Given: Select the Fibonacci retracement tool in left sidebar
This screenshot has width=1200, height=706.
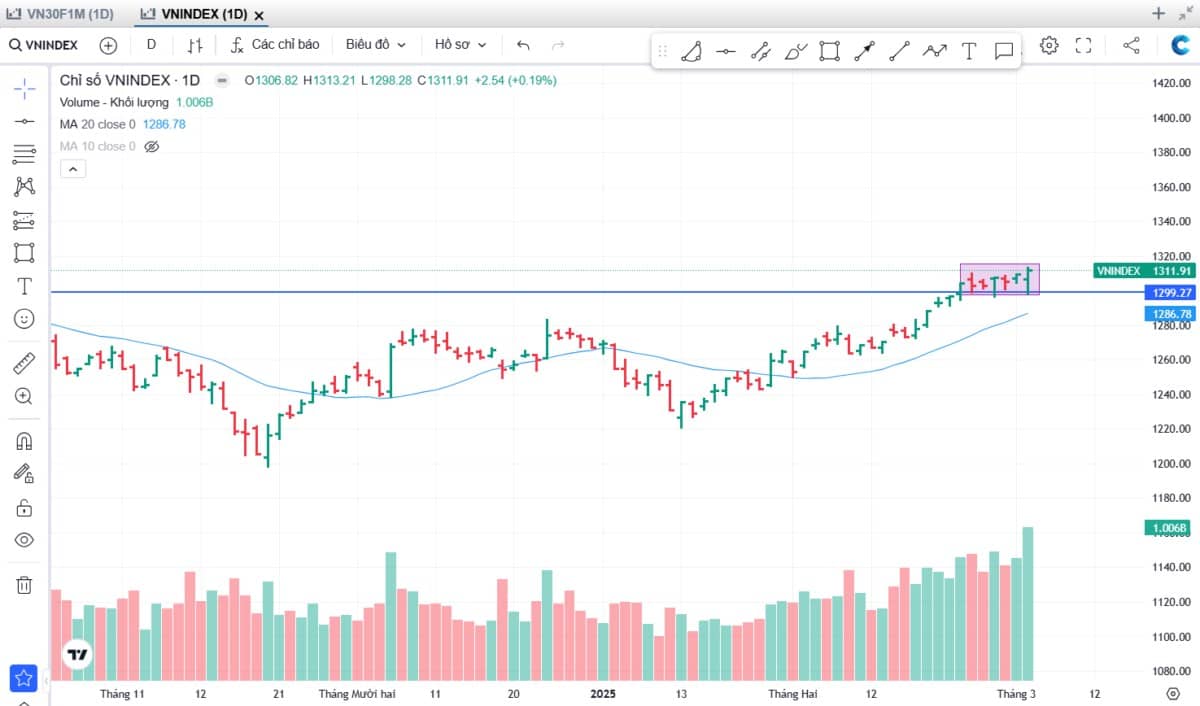Looking at the screenshot, I should click(x=24, y=154).
